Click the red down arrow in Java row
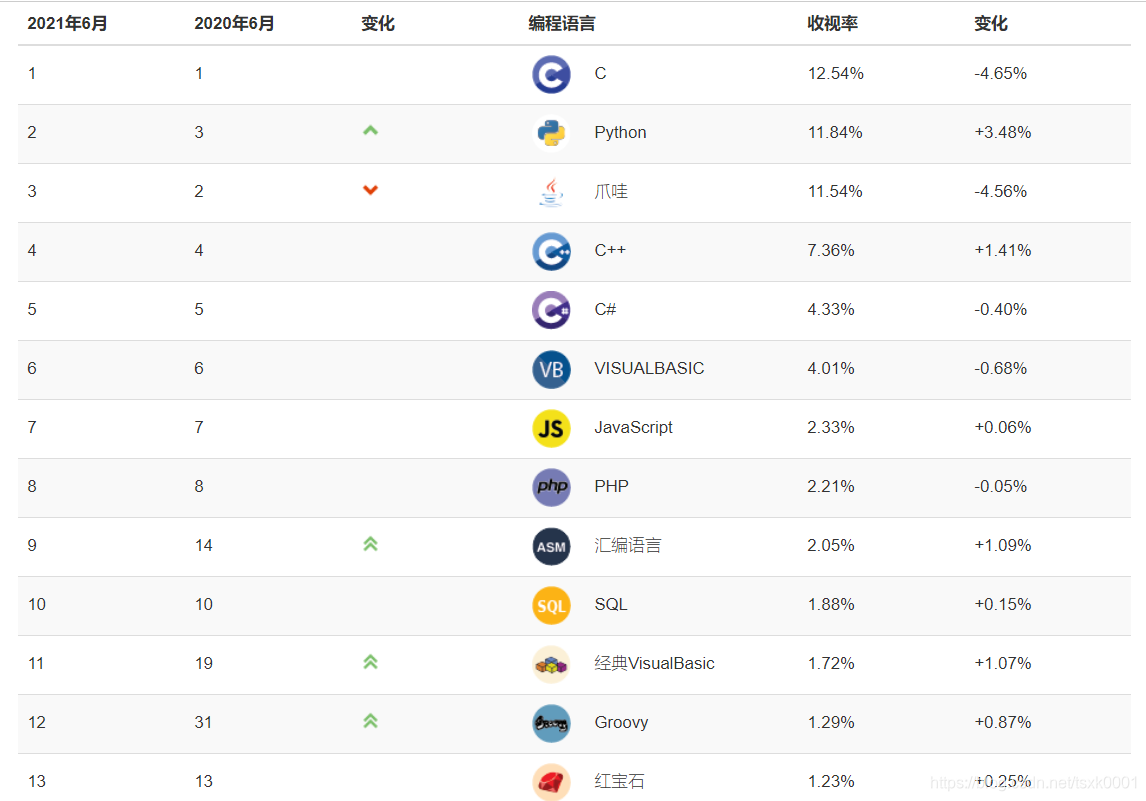 click(x=371, y=190)
